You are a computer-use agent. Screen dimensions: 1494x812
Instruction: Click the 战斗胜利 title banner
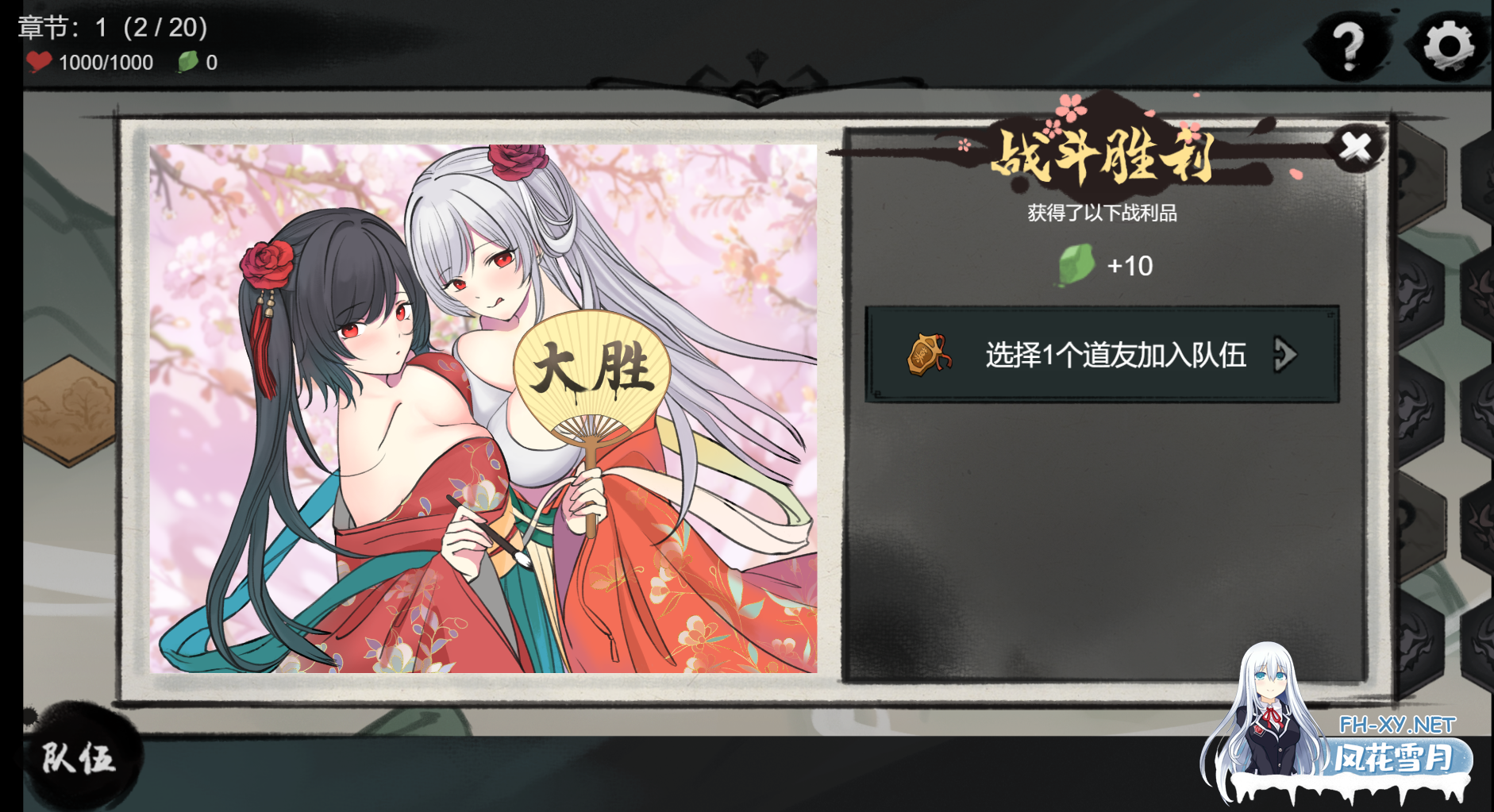coord(1103,155)
